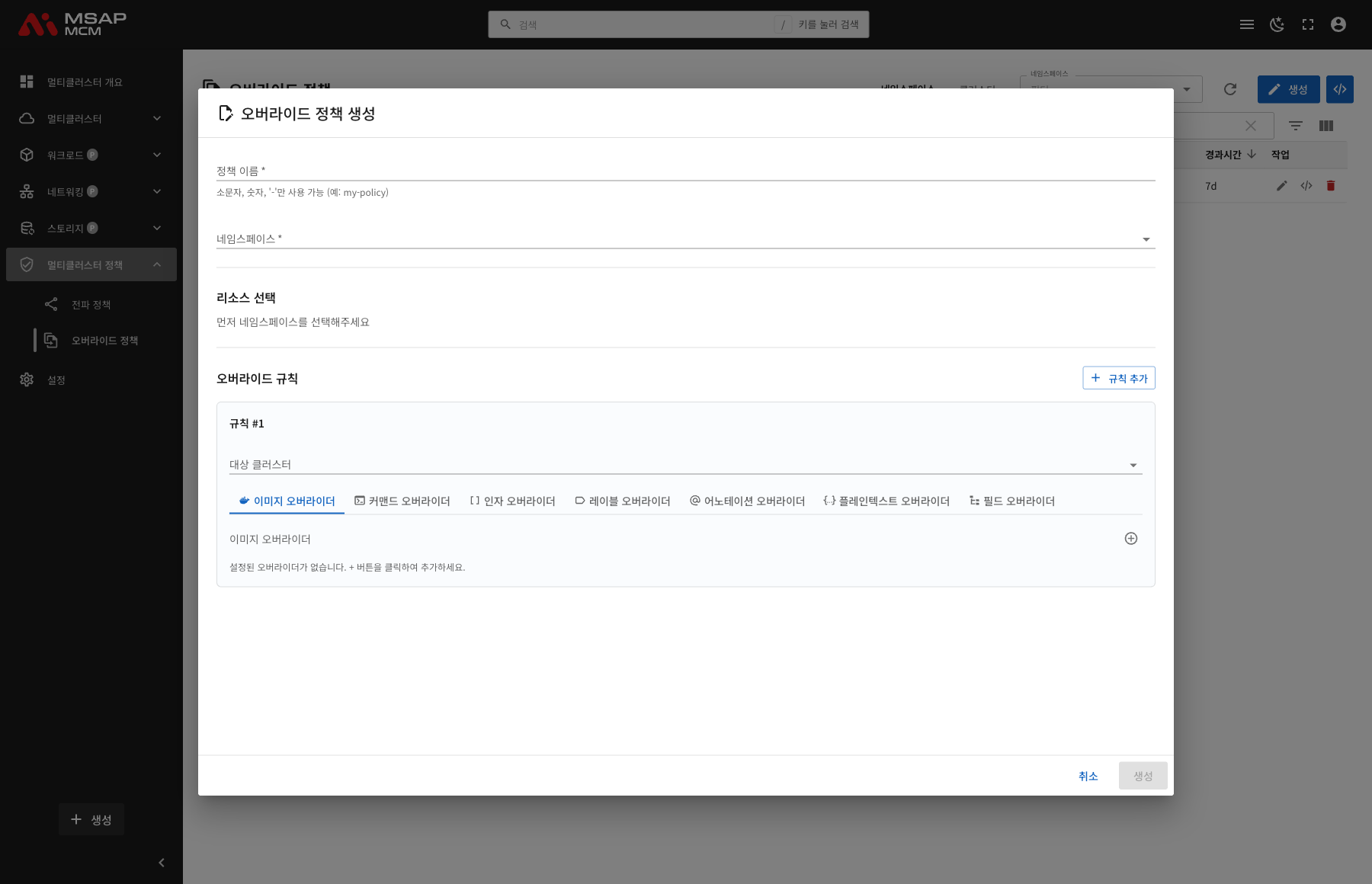Click the 규칙 #1 heading
Screen dimensions: 1372x884
coord(247,424)
